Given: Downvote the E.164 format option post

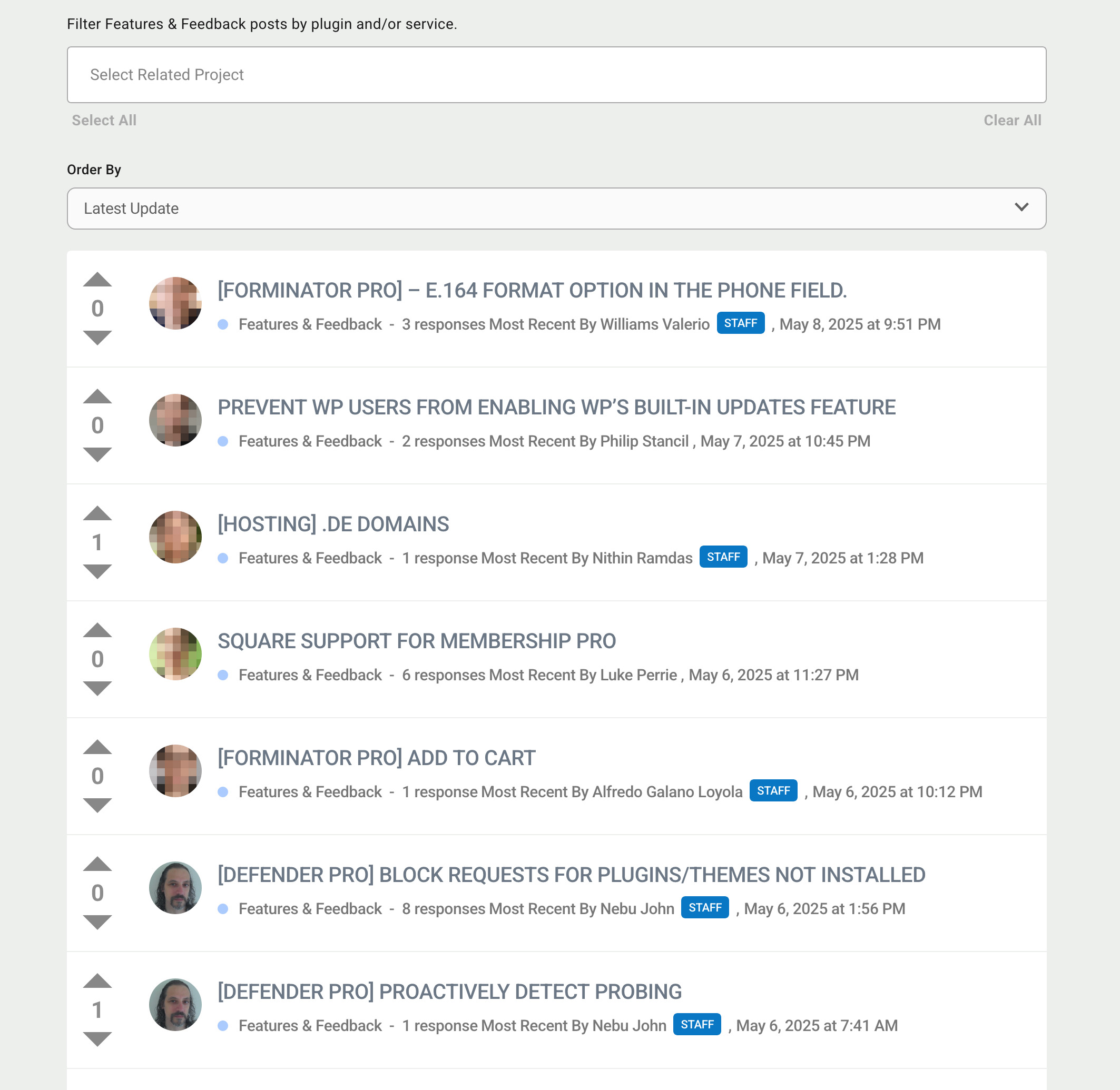Looking at the screenshot, I should point(97,338).
